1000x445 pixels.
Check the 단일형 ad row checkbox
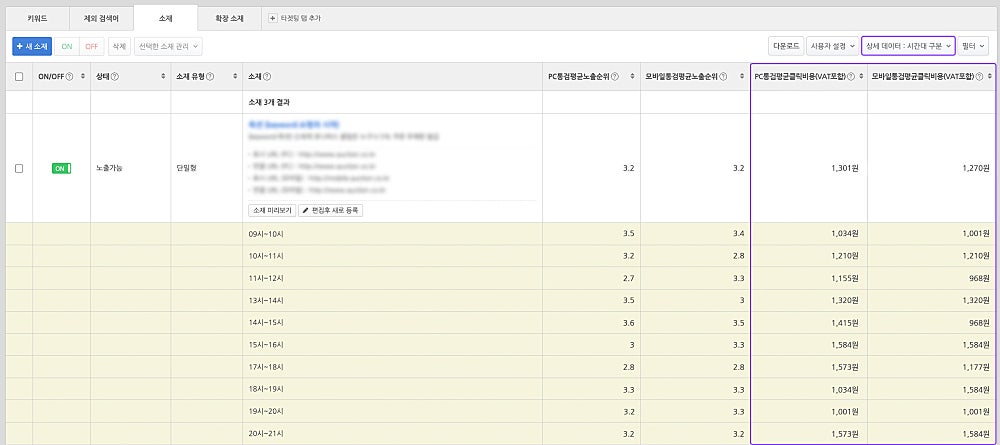[x=19, y=168]
